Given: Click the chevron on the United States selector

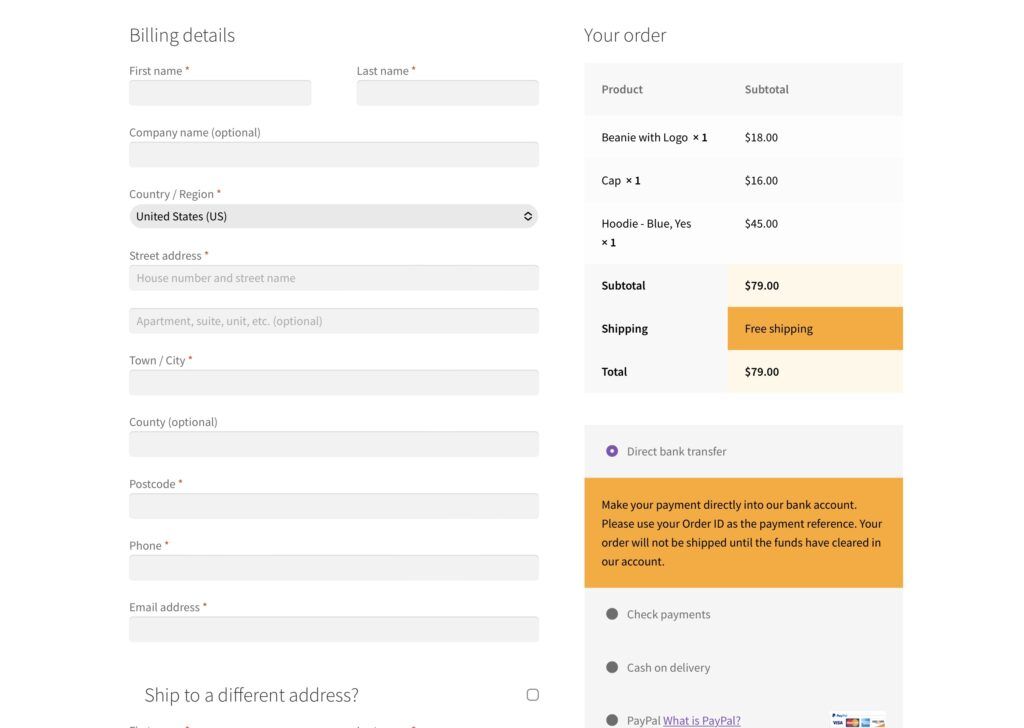Looking at the screenshot, I should pos(527,216).
